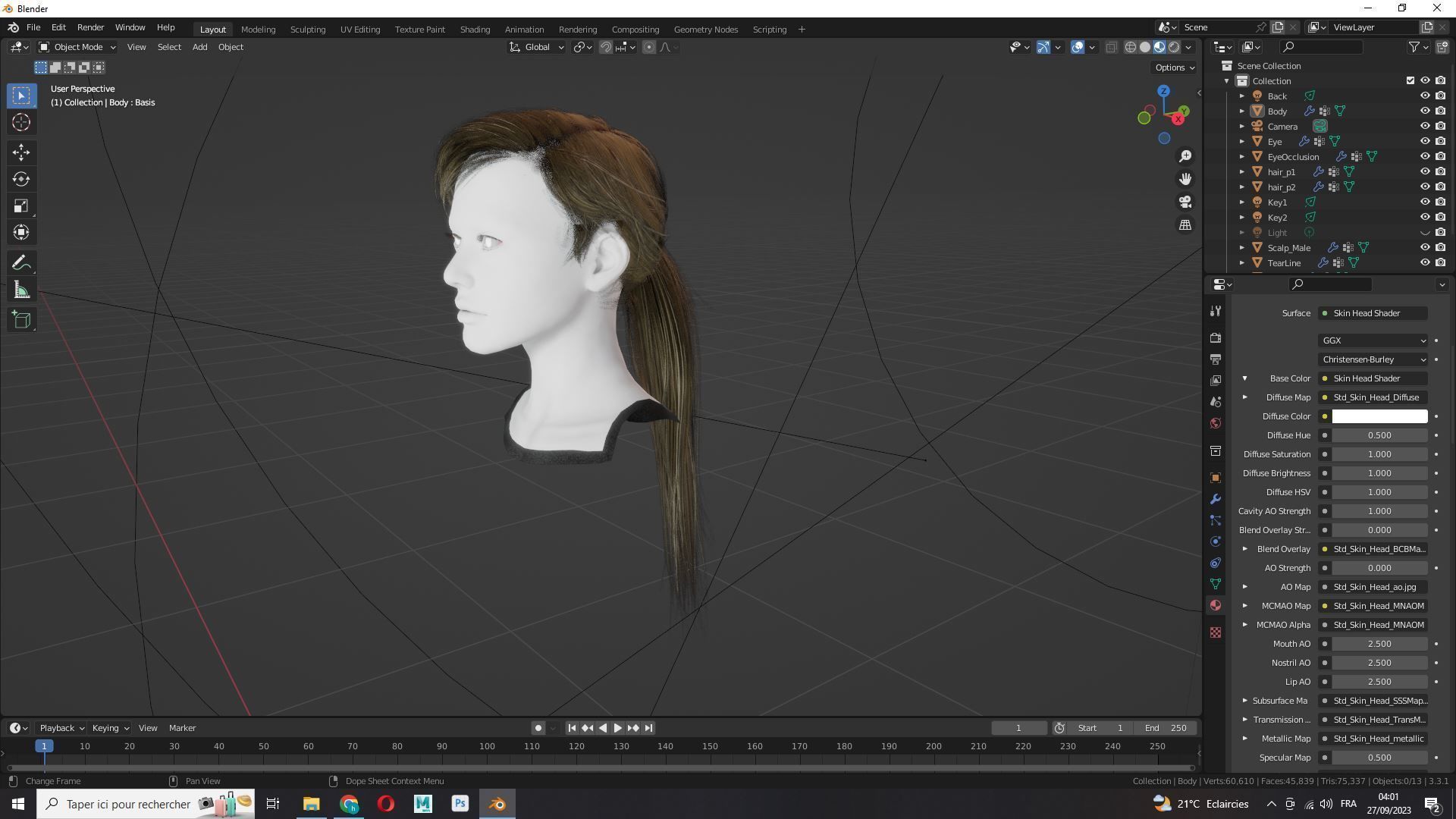Screen dimensions: 1456x819
Task: Open GGX distribution dropdown
Action: coord(1373,340)
